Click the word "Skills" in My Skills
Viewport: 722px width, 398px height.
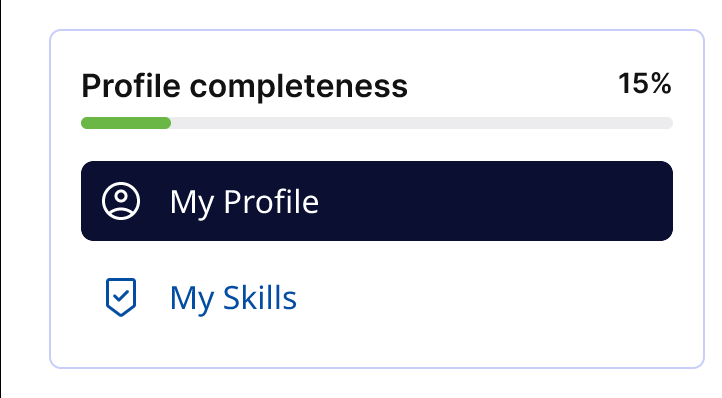(x=260, y=298)
